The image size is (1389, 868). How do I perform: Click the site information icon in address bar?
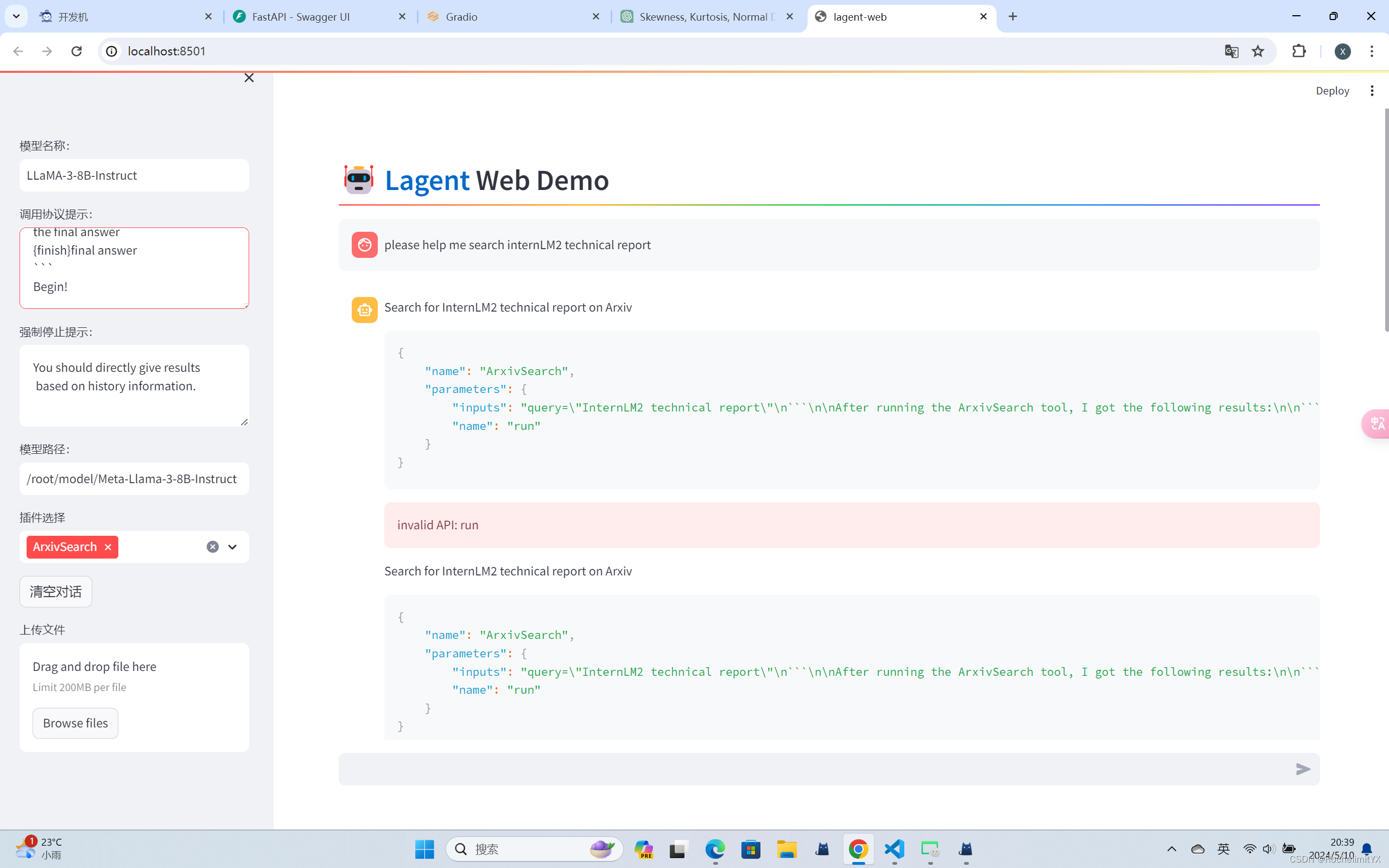[111, 51]
